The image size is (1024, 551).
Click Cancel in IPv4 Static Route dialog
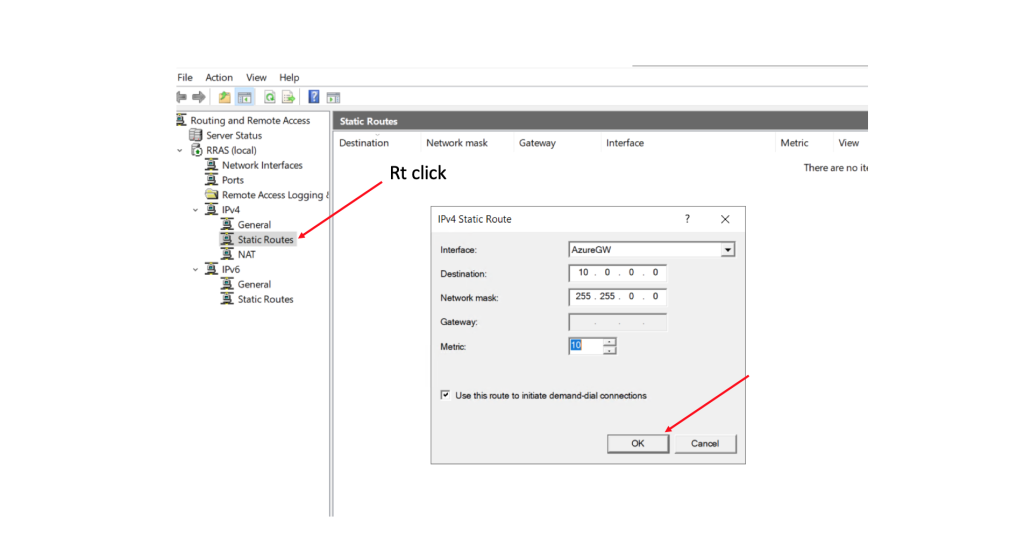pyautogui.click(x=705, y=443)
